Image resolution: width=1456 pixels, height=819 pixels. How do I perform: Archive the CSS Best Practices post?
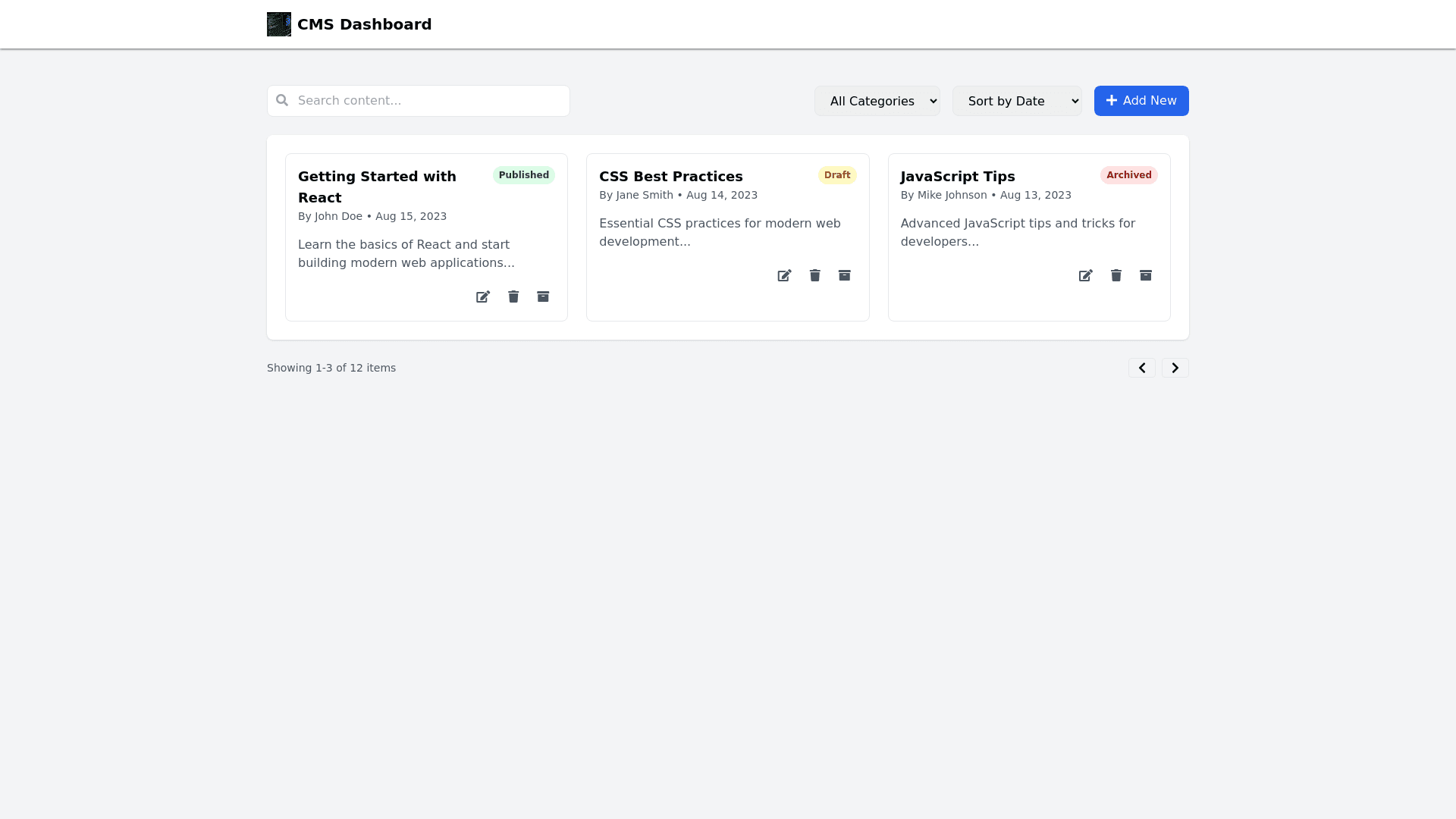pyautogui.click(x=844, y=275)
